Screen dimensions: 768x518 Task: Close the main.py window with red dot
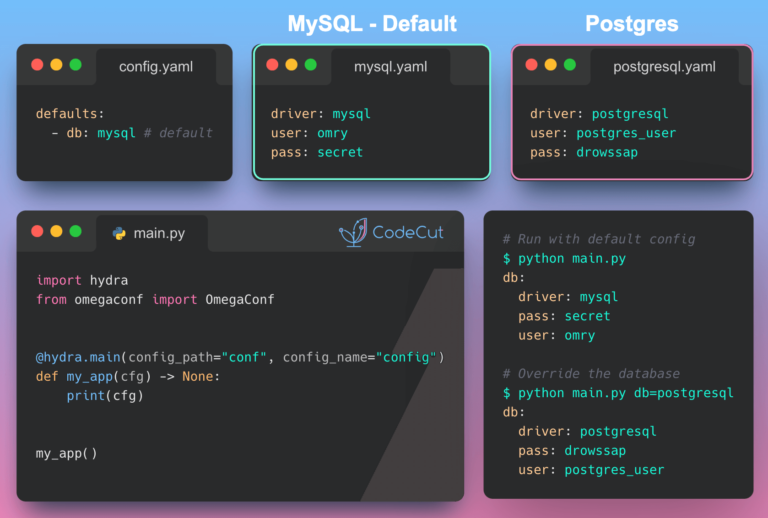(37, 231)
